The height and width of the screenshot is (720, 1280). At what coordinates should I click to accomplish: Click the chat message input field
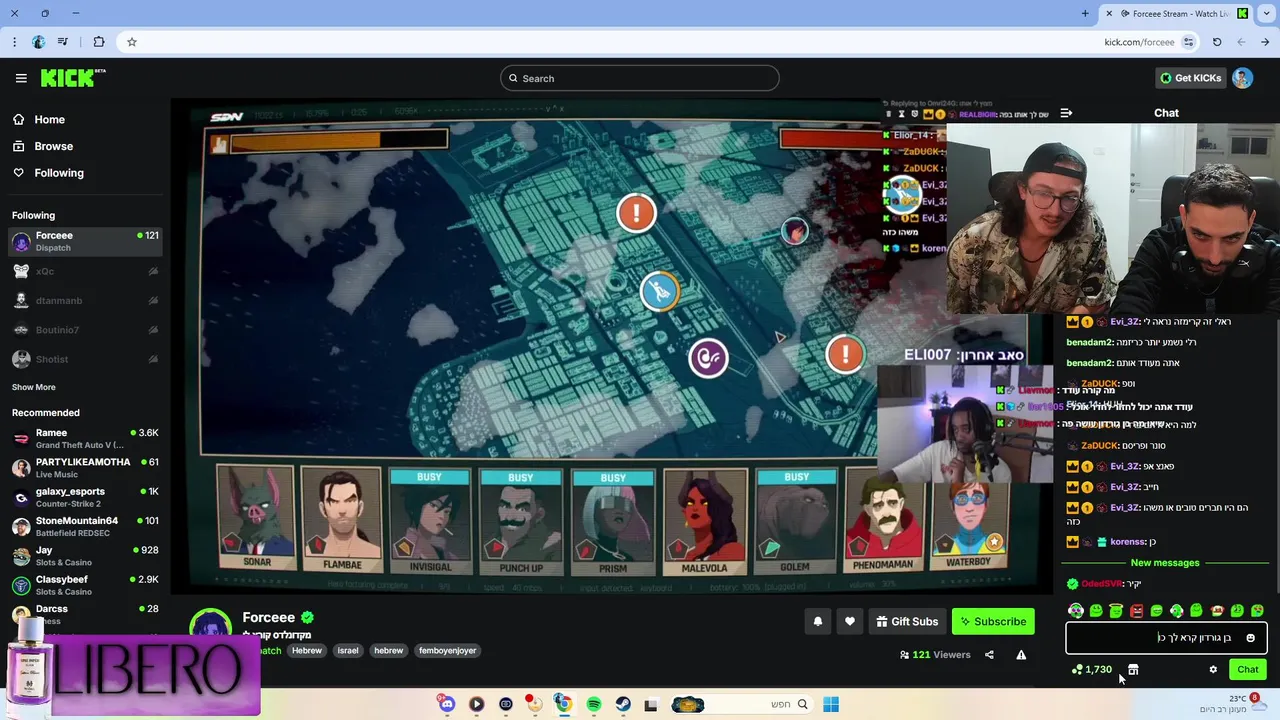pos(1166,638)
